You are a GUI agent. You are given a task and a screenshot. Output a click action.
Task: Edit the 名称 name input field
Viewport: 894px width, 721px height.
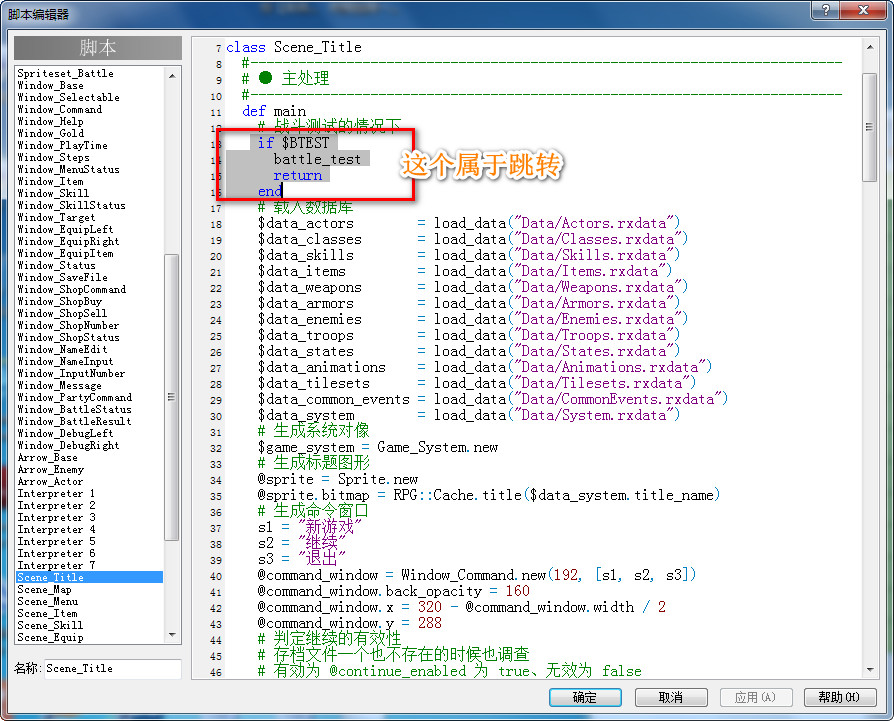click(112, 669)
